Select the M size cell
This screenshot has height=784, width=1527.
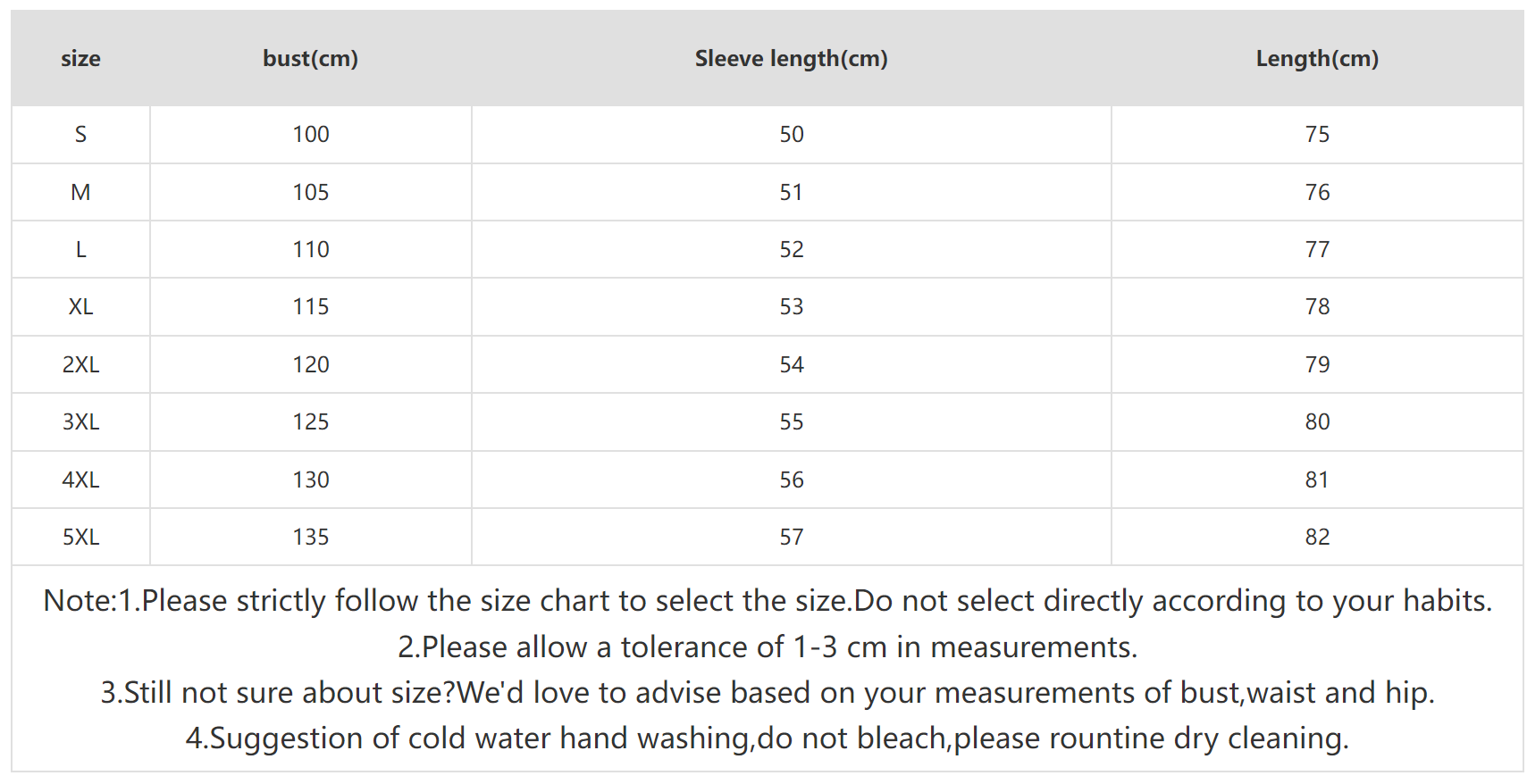click(x=80, y=192)
